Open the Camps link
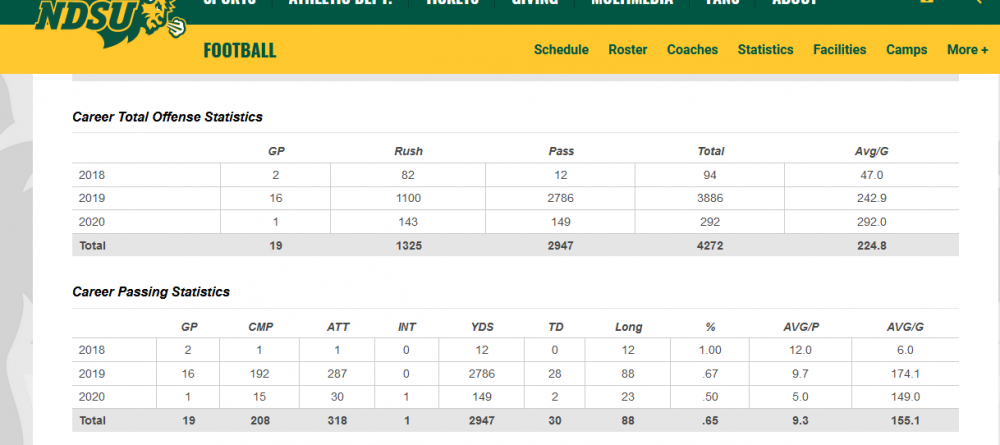 pos(906,50)
